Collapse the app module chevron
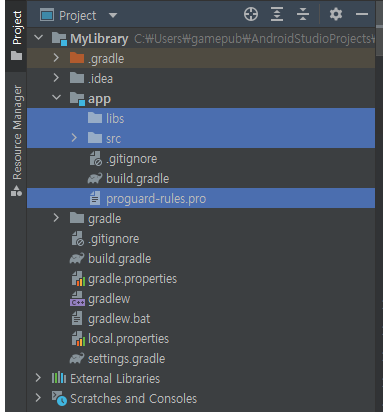 (56, 98)
